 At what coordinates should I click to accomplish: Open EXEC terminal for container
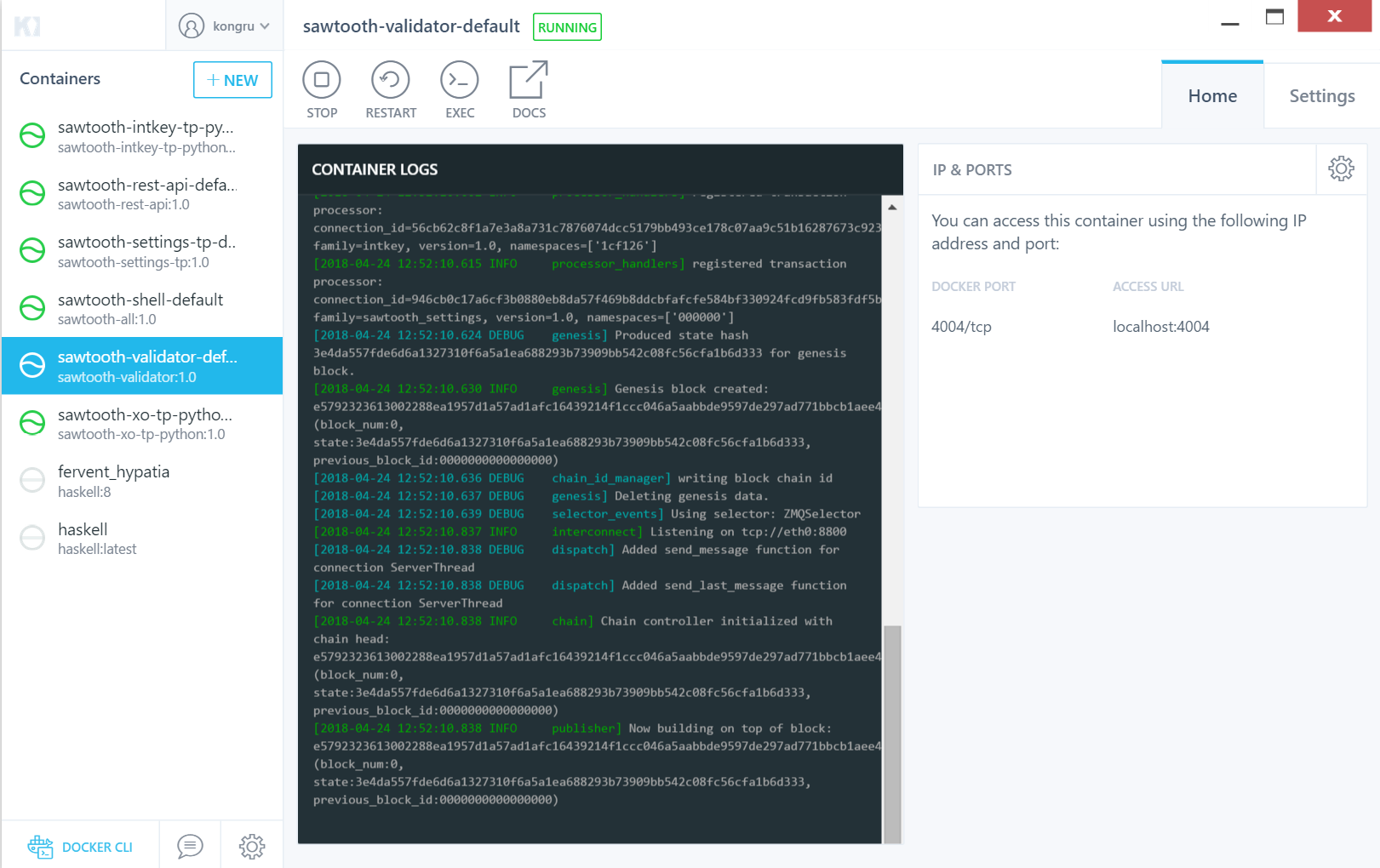pos(460,89)
